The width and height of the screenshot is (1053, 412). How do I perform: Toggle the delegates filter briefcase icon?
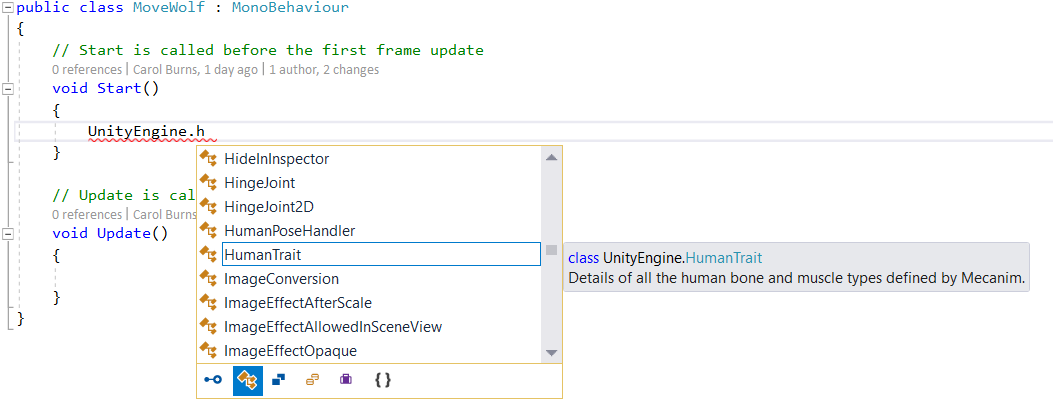point(345,380)
